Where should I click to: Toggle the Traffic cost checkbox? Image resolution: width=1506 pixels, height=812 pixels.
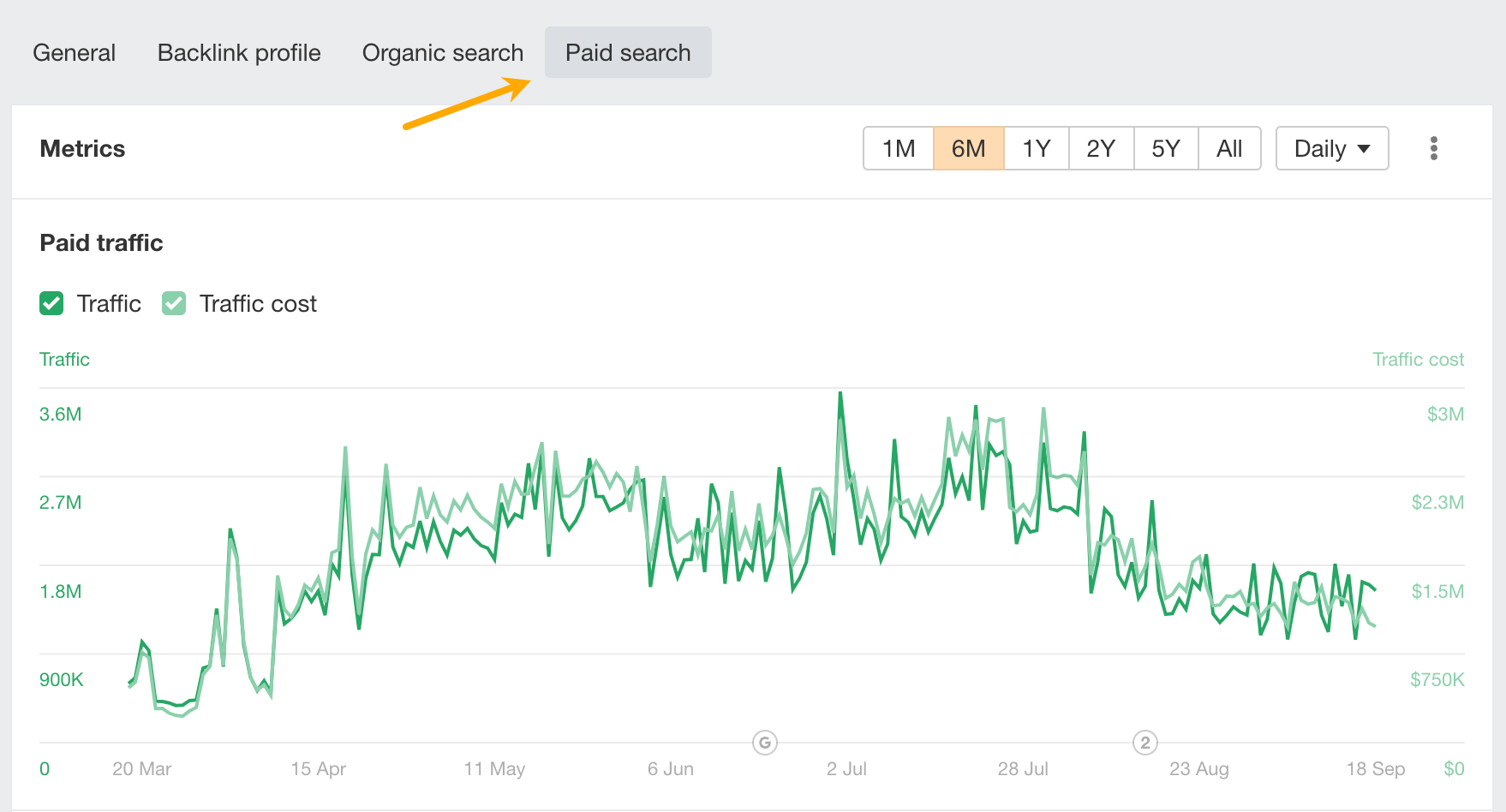coord(174,303)
